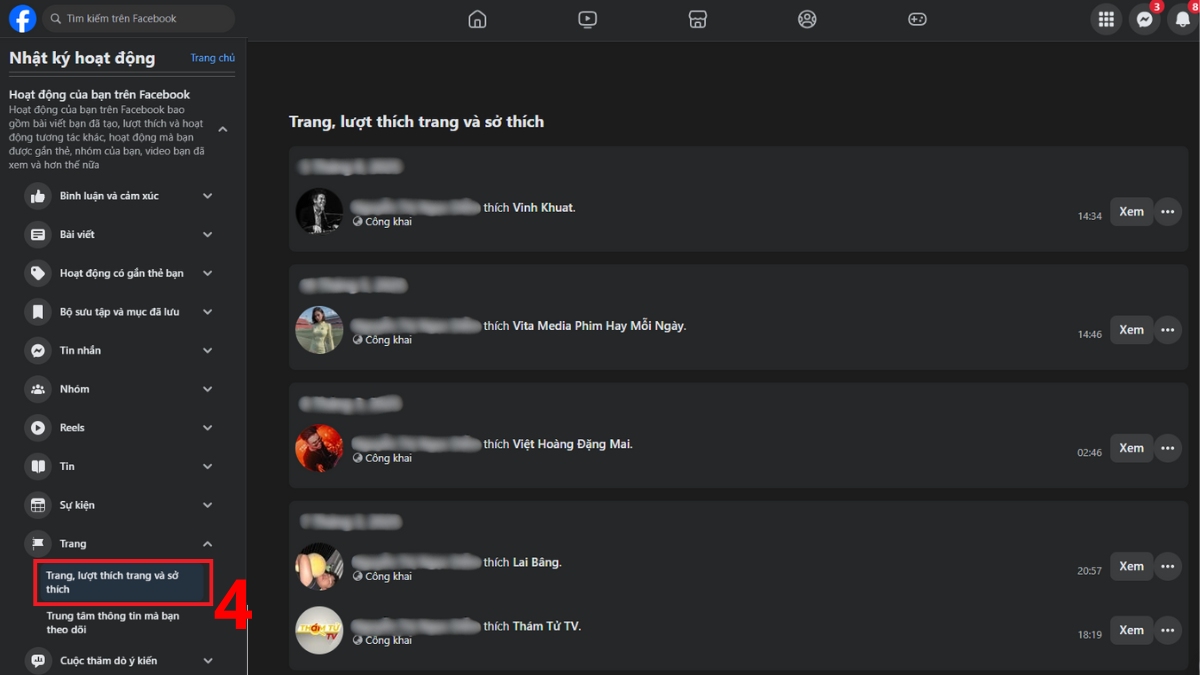Click the Facebook logo
Screen dimensions: 1200x675
tap(22, 19)
